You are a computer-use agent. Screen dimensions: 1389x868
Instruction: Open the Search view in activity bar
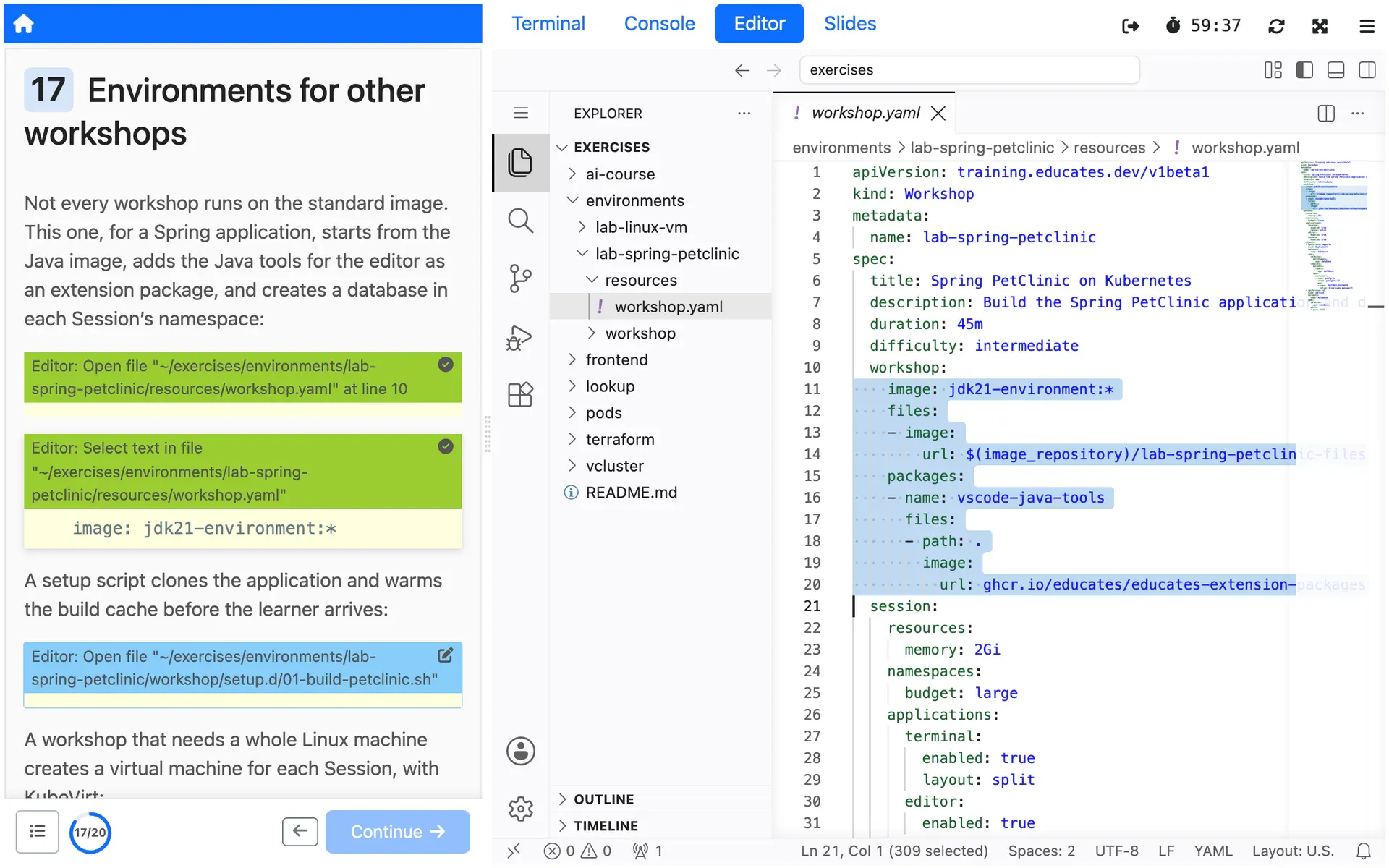point(520,221)
